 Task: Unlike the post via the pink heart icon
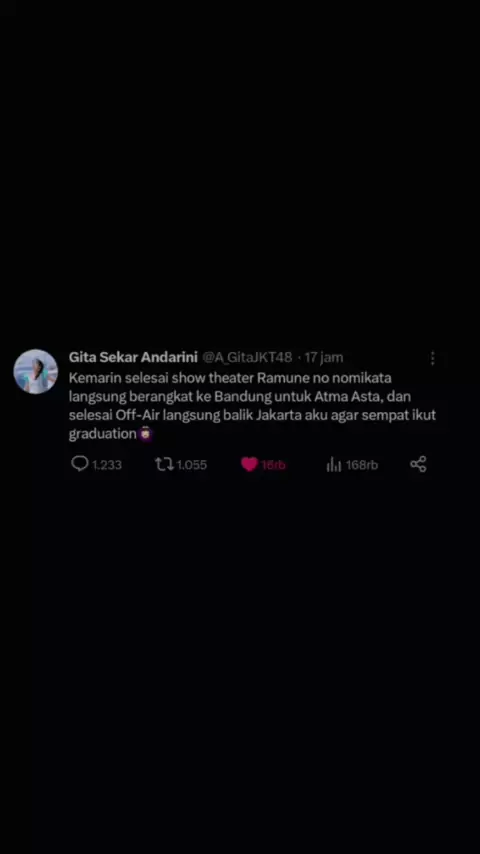pos(249,464)
